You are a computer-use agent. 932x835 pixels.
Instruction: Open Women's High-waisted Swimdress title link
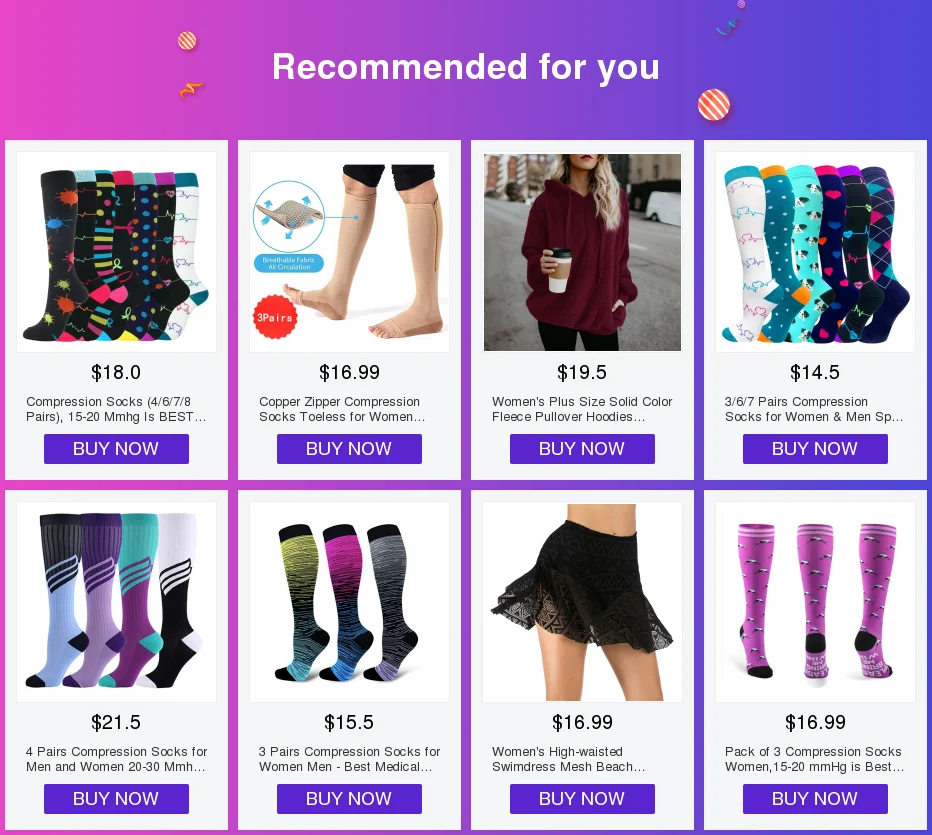[568, 759]
